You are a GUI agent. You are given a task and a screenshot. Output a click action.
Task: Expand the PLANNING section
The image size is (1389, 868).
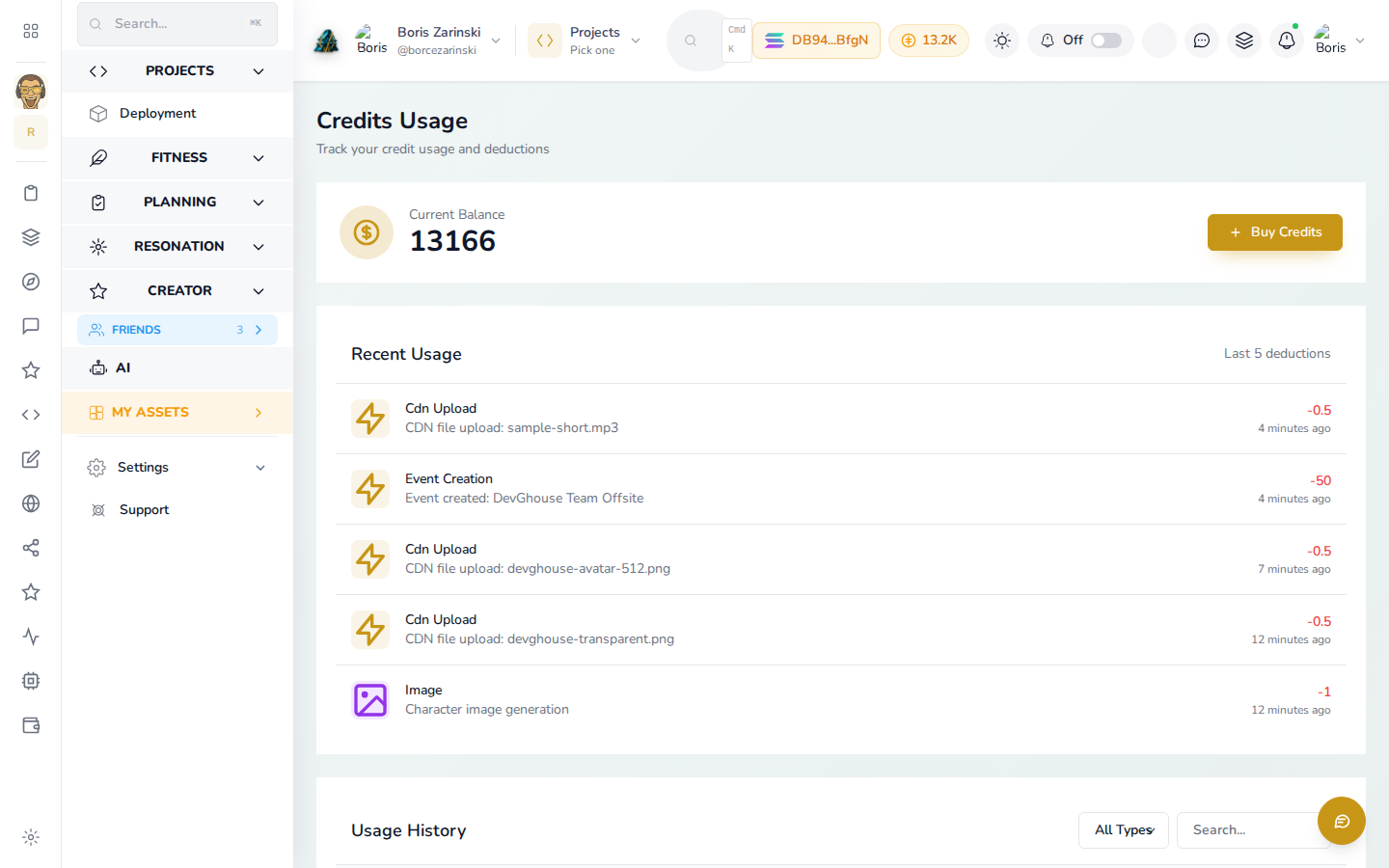[177, 203]
